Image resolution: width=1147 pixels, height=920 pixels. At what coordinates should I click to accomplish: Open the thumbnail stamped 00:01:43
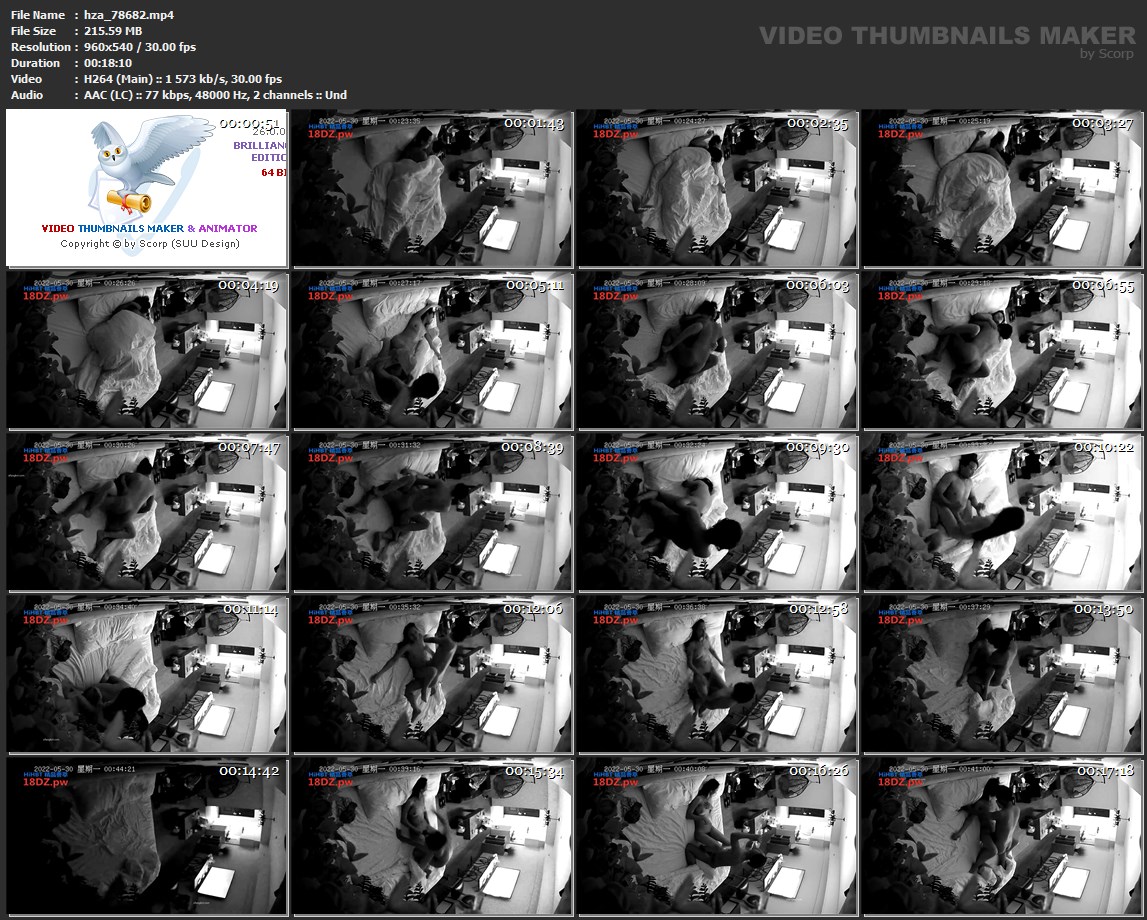coord(432,188)
